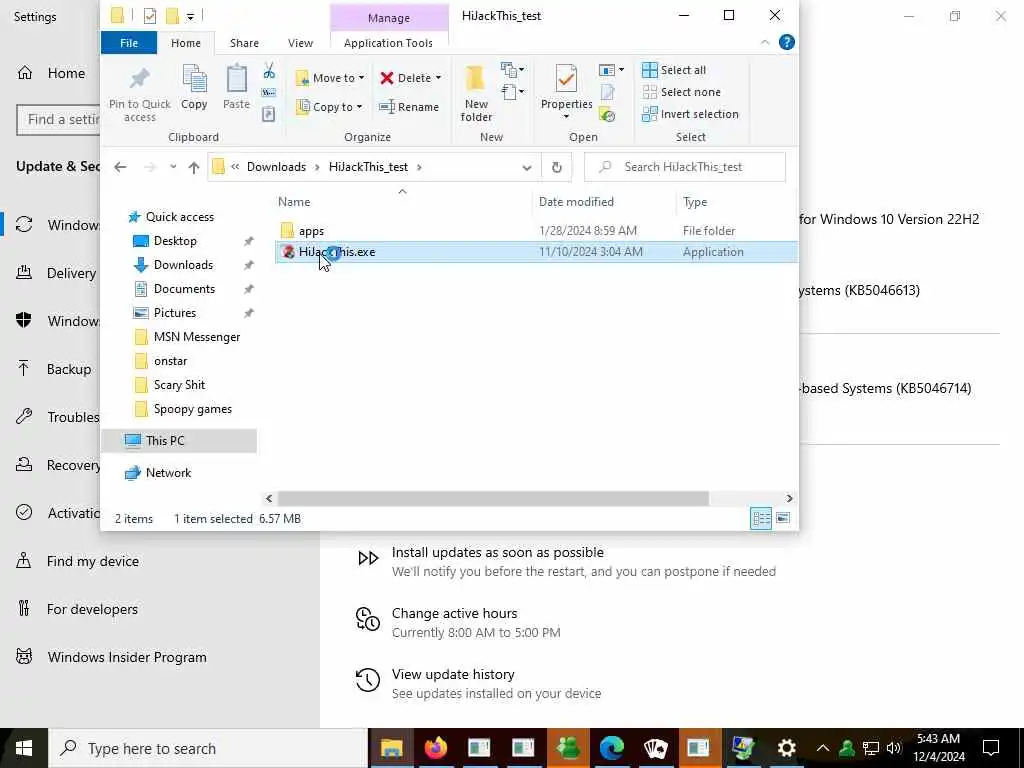Open the Application Tools tab
The width and height of the screenshot is (1024, 768).
(x=388, y=43)
